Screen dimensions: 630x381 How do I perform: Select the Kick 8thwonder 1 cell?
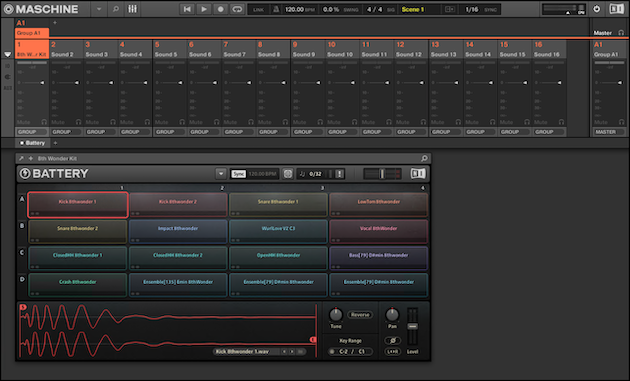click(x=78, y=205)
